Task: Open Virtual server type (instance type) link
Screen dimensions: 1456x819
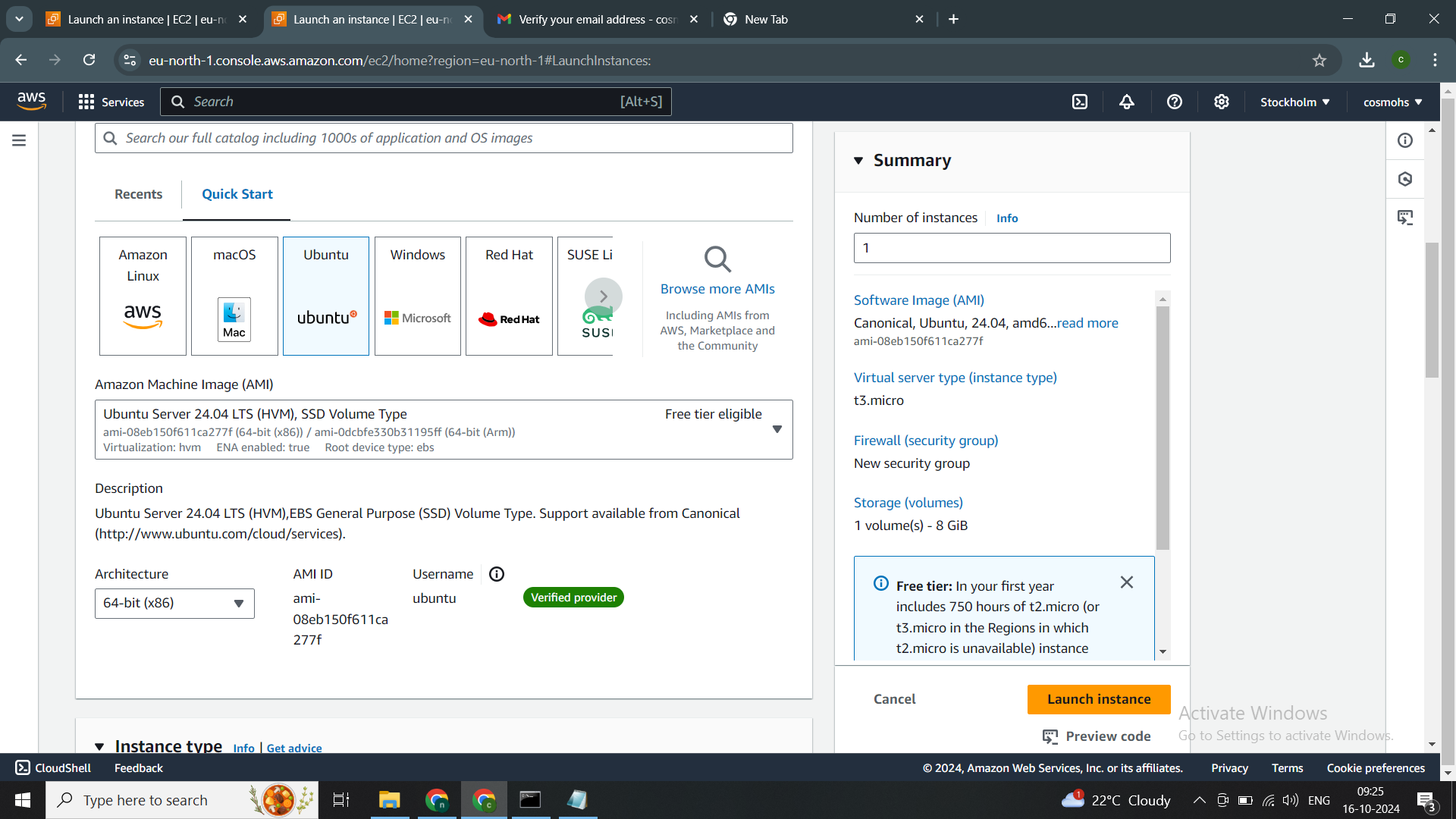Action: [x=955, y=378]
